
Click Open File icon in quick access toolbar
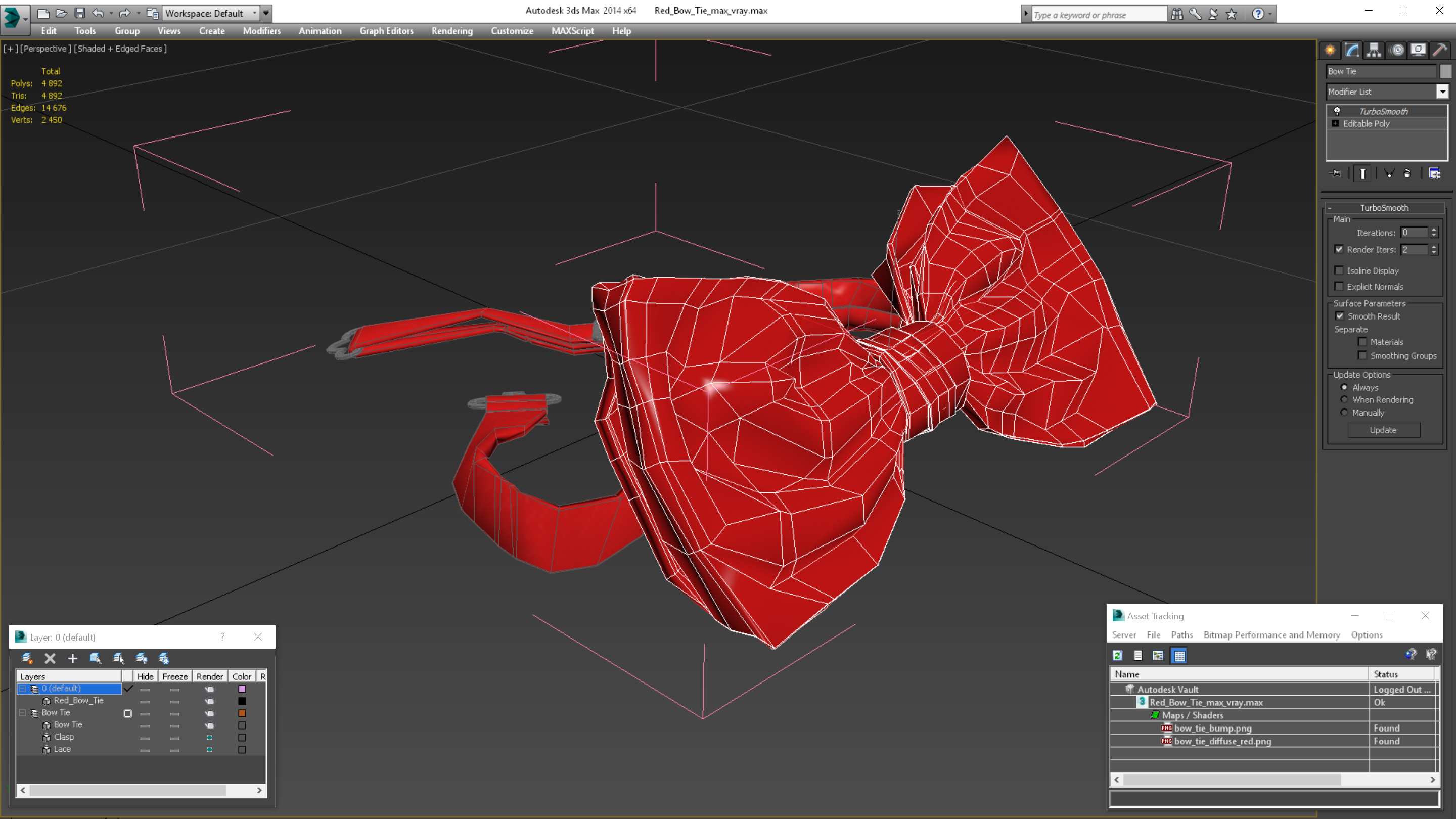[61, 13]
